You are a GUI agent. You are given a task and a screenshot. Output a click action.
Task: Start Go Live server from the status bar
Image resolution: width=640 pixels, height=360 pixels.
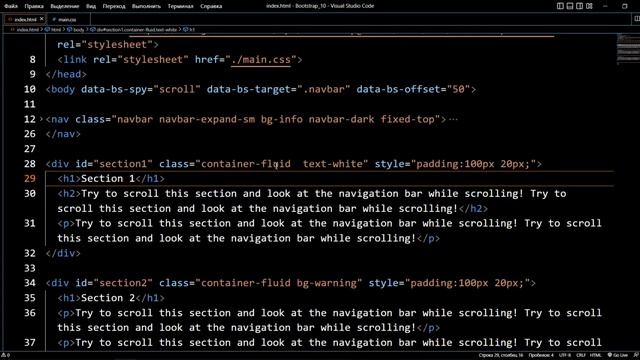618,355
